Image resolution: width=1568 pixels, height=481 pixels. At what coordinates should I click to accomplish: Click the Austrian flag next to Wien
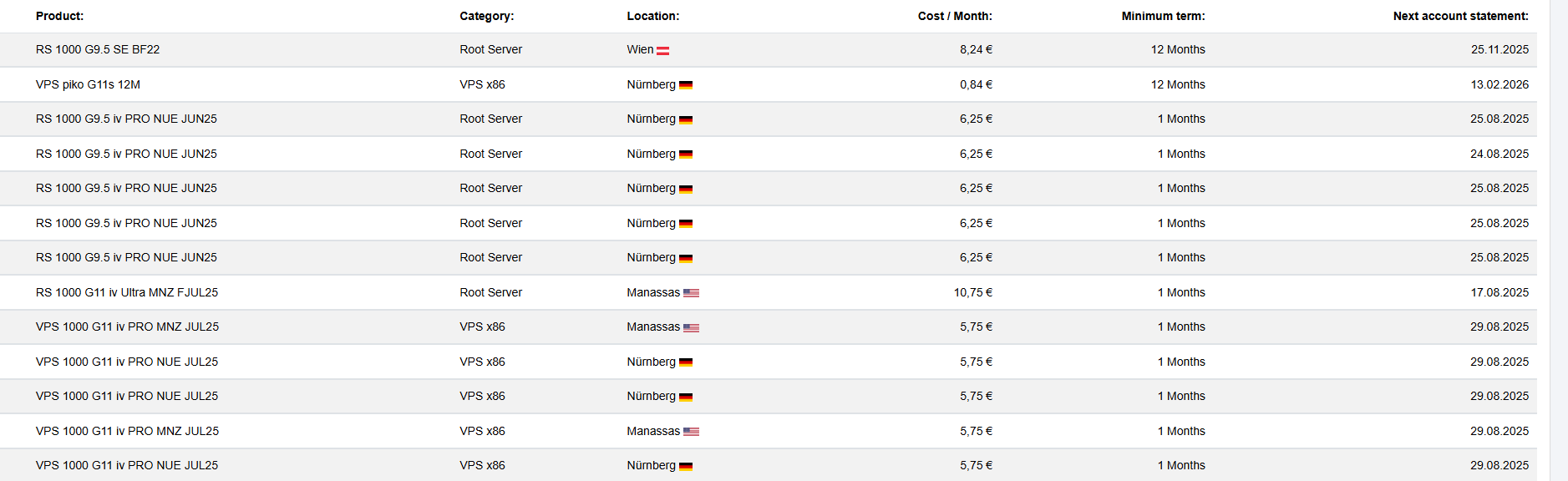[662, 51]
